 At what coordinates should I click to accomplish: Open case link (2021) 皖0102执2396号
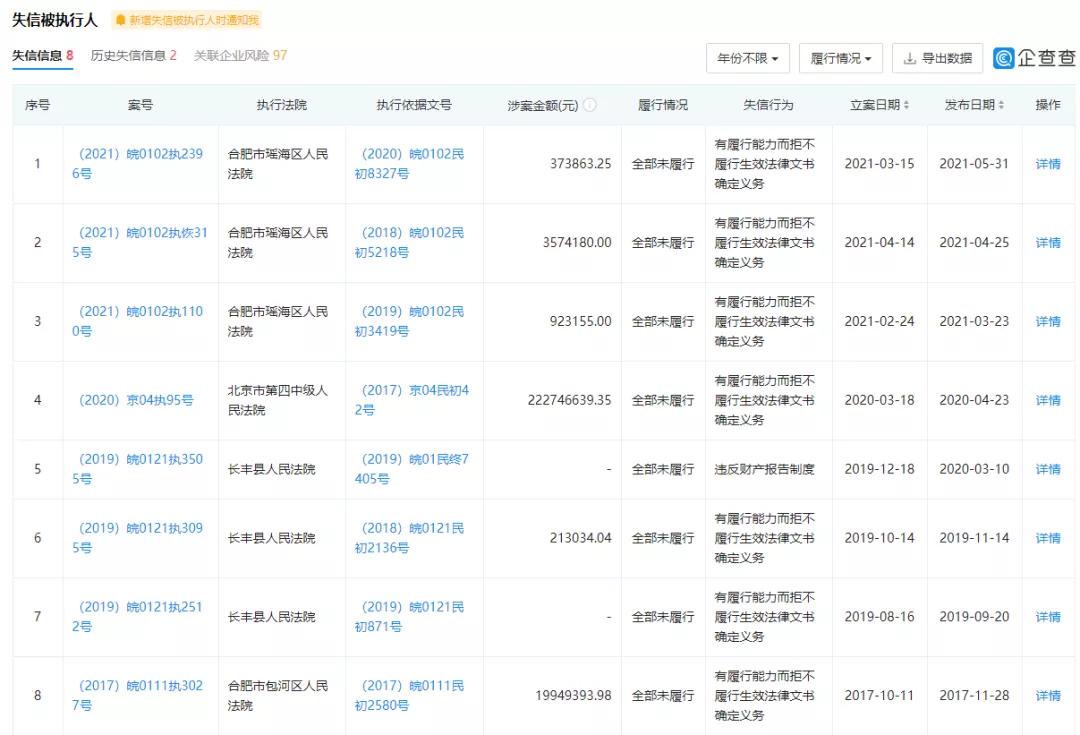141,164
